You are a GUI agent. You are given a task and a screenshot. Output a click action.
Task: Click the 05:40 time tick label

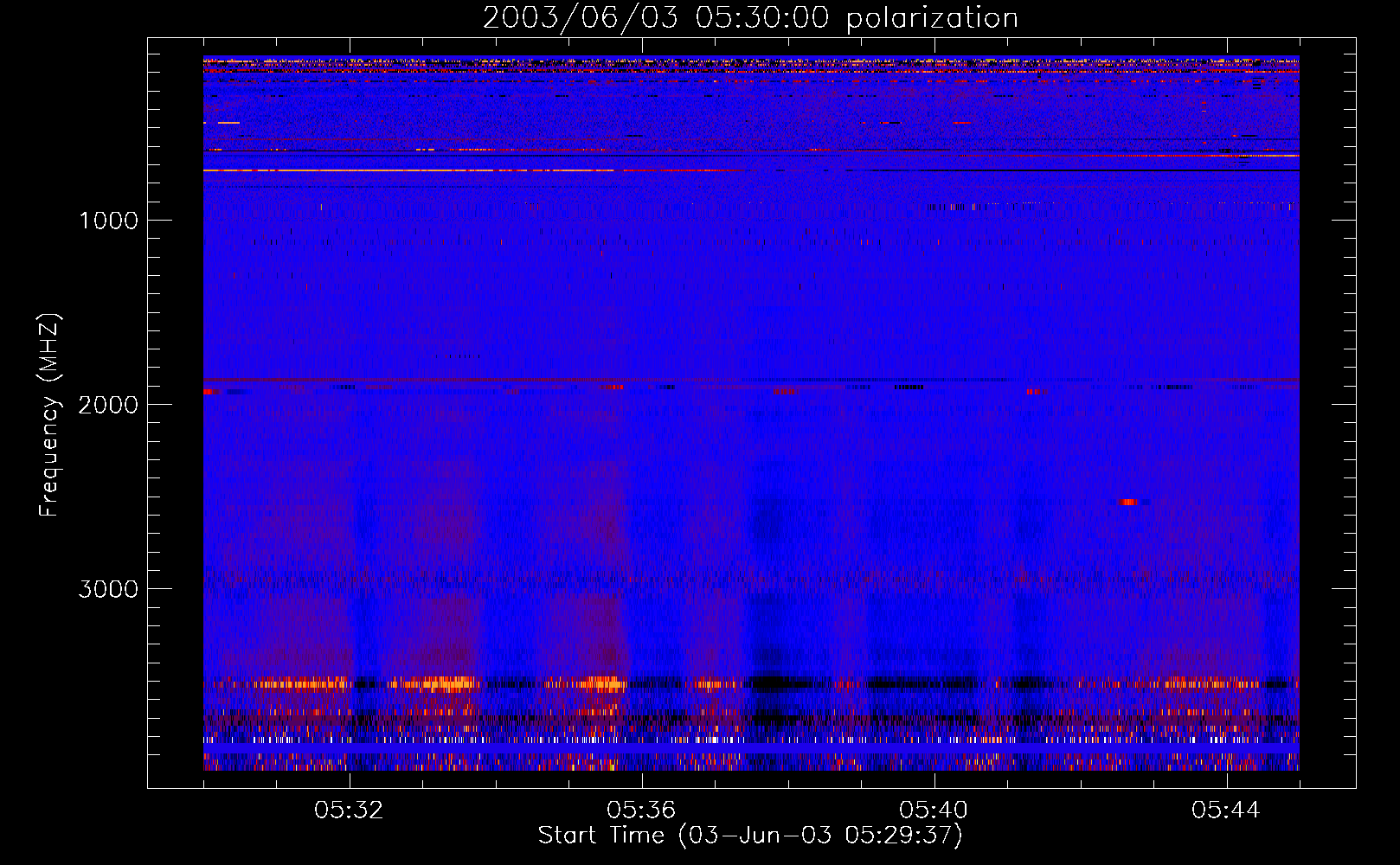pyautogui.click(x=934, y=811)
